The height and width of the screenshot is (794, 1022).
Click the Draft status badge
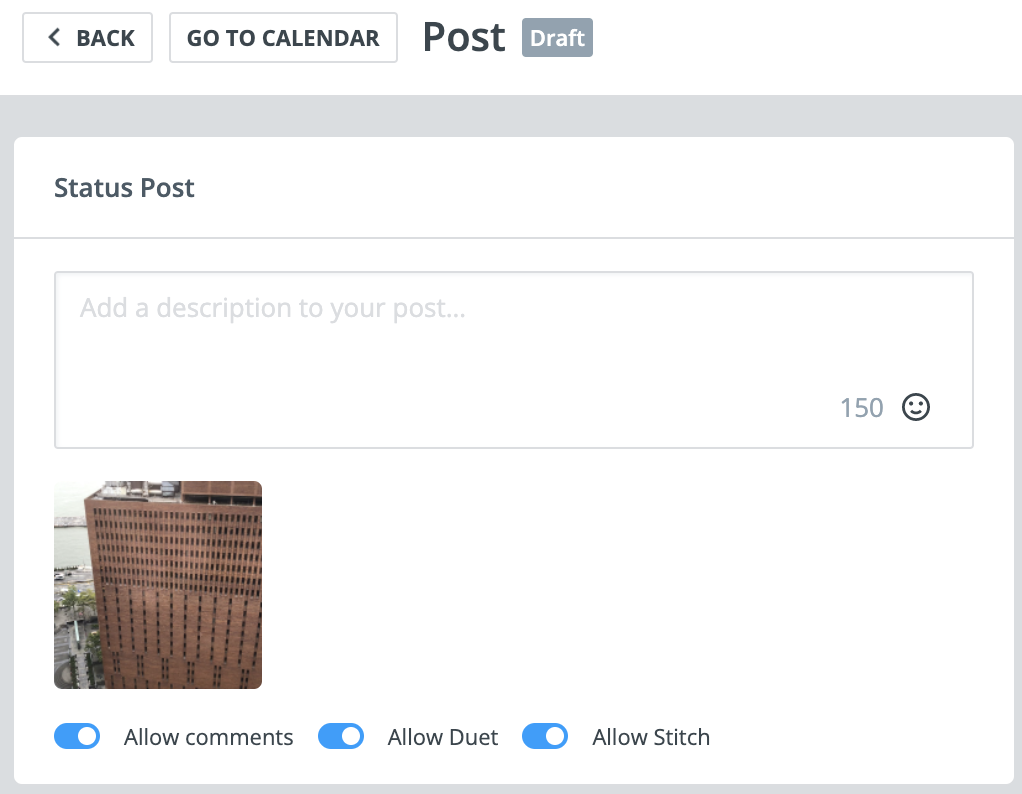(557, 38)
